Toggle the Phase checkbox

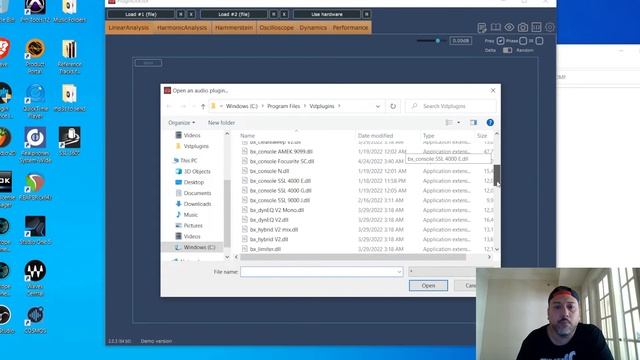click(523, 41)
